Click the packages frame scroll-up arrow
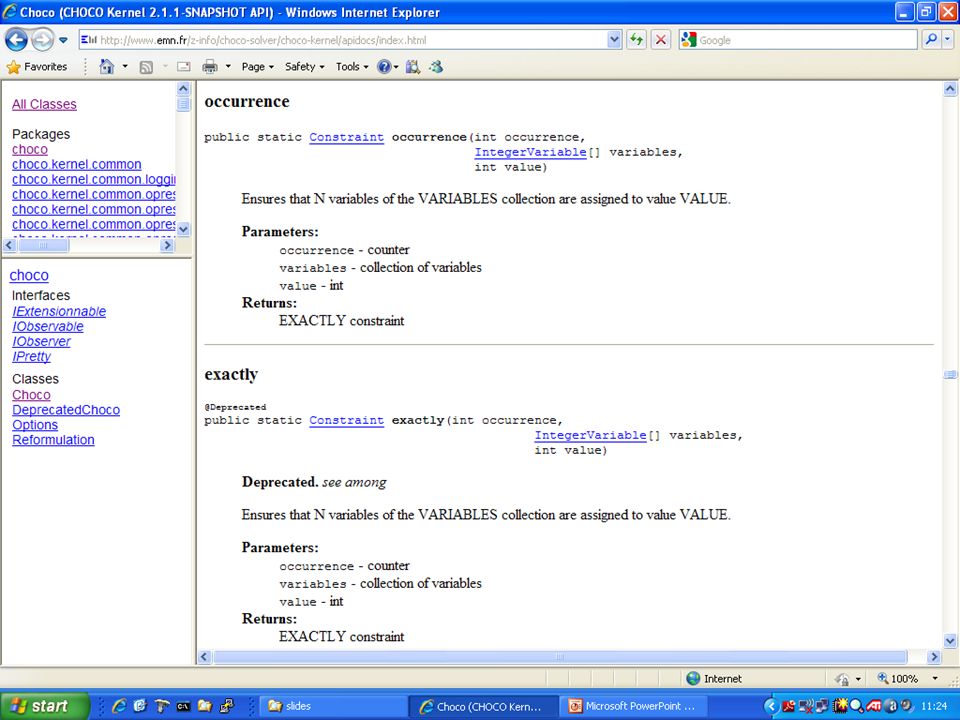Viewport: 960px width, 720px height. coord(183,89)
